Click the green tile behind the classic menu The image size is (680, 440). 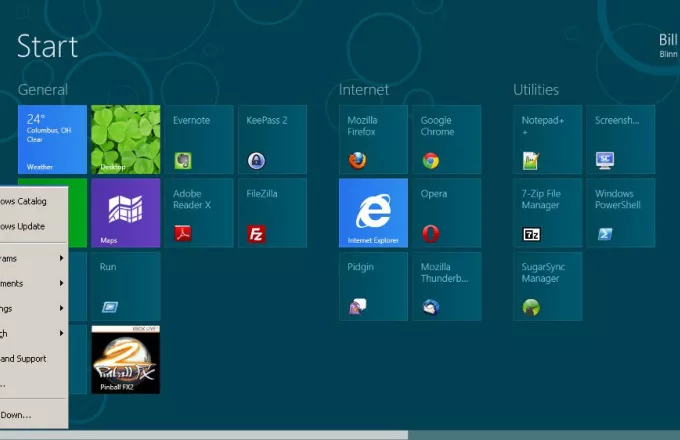77,213
